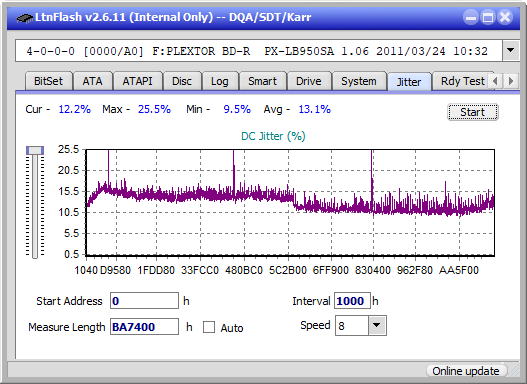
Task: Click into the Interval field
Action: pyautogui.click(x=352, y=301)
